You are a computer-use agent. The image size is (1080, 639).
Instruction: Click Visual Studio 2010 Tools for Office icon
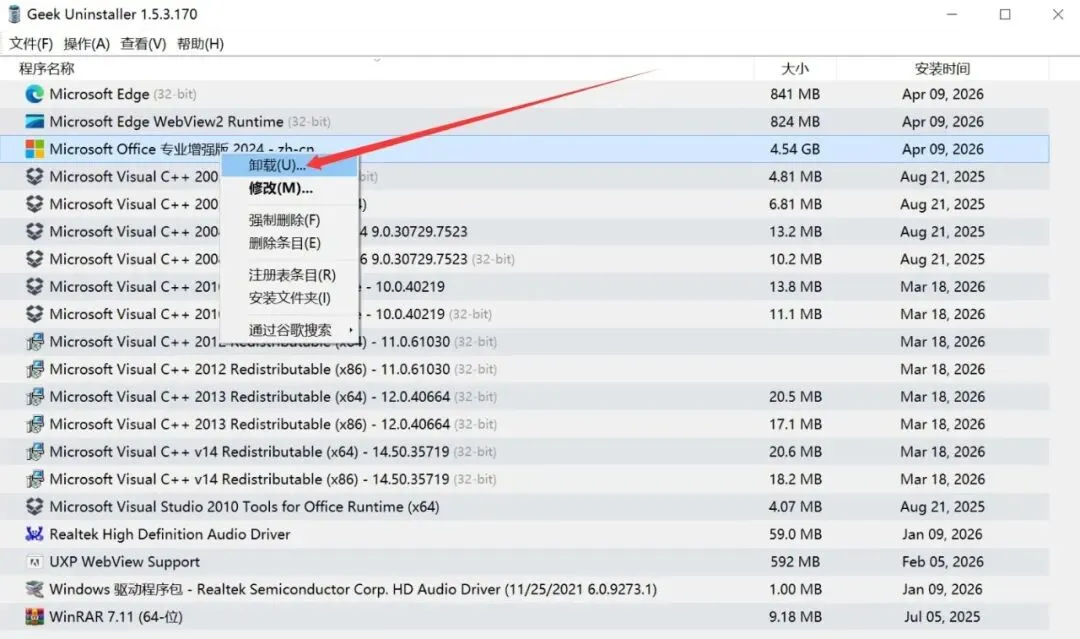click(34, 507)
